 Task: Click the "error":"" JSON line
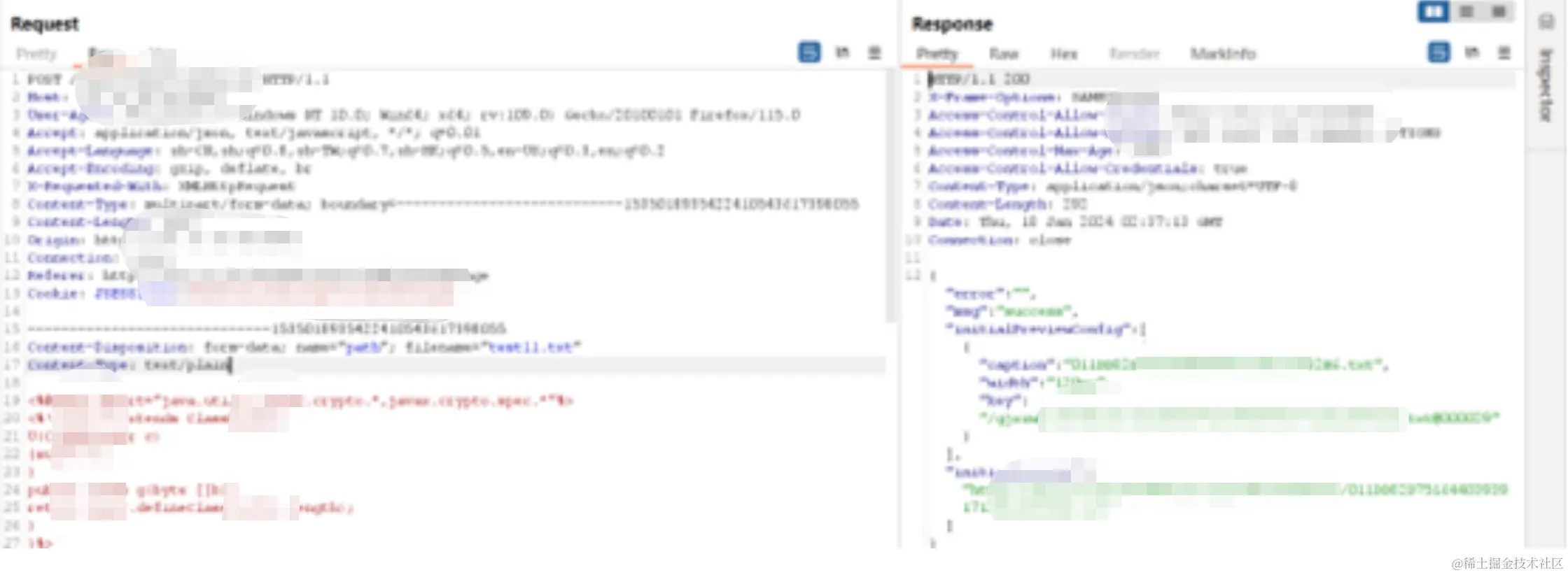[x=990, y=293]
